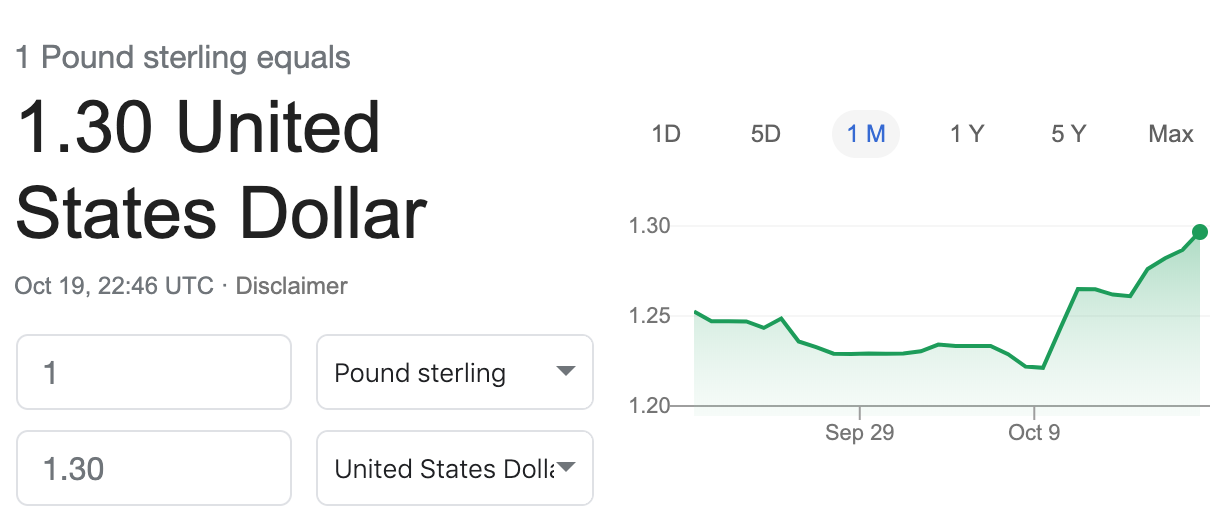The height and width of the screenshot is (518, 1232).
Task: Switch chart to 5 Y range
Action: click(x=1068, y=134)
